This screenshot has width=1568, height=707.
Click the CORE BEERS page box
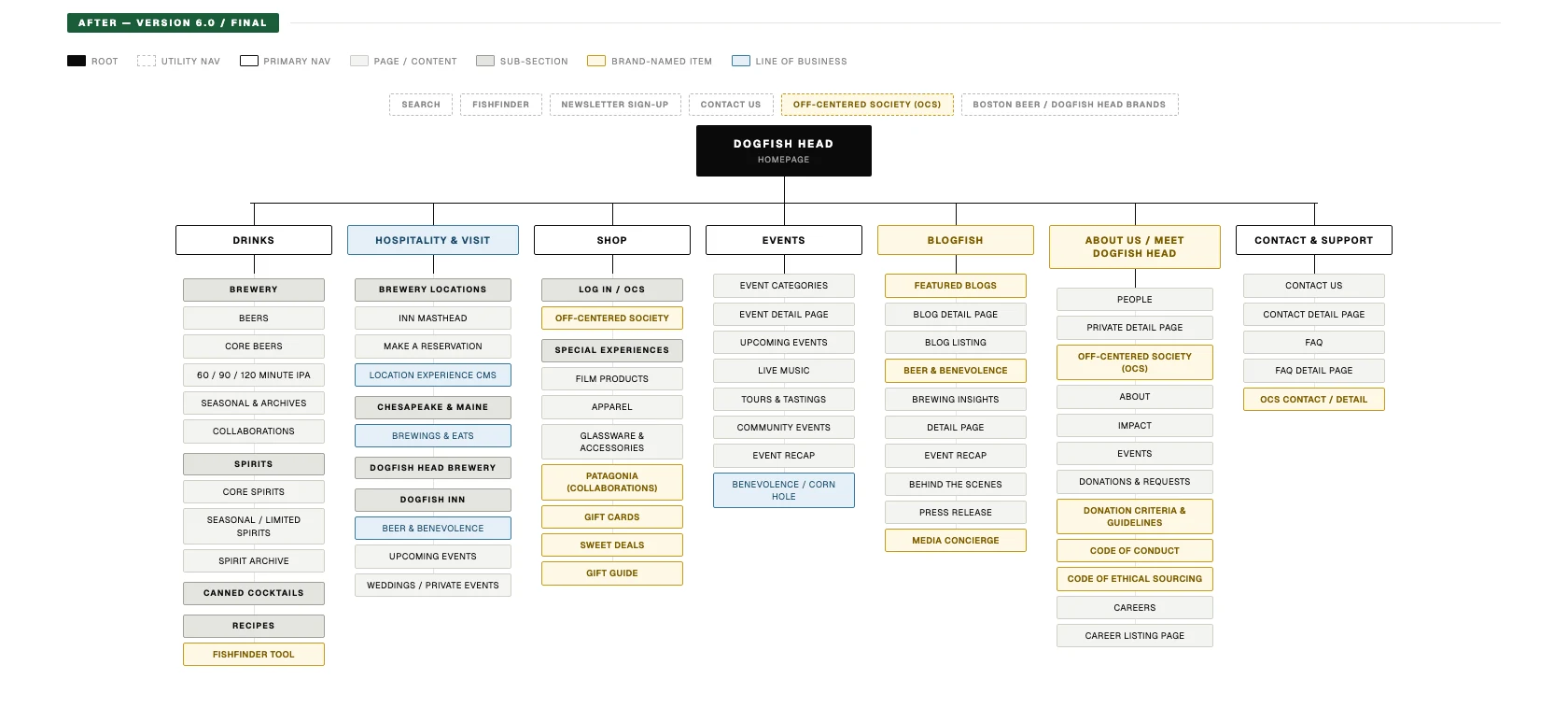click(254, 346)
